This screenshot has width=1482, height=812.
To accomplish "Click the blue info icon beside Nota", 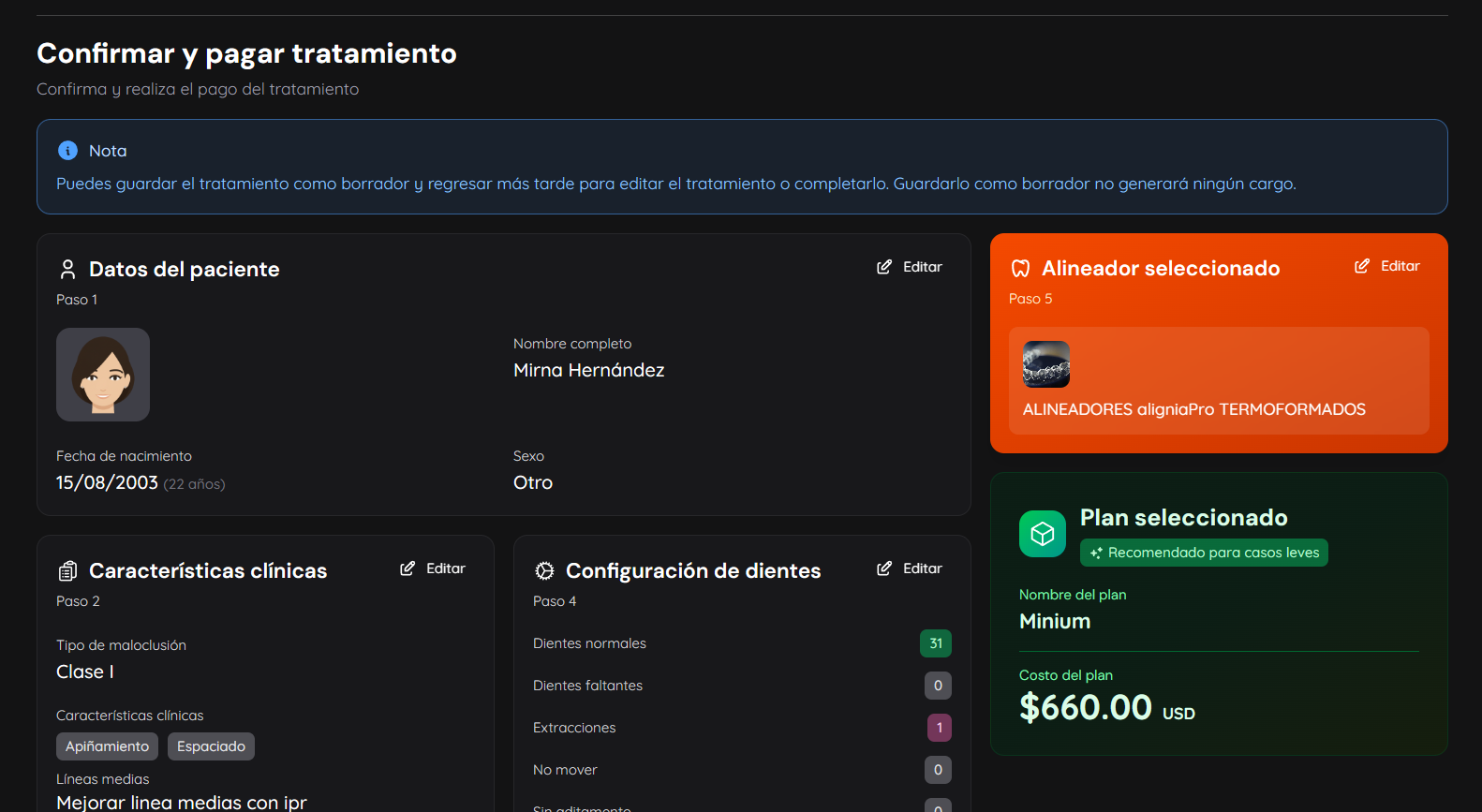I will (67, 151).
